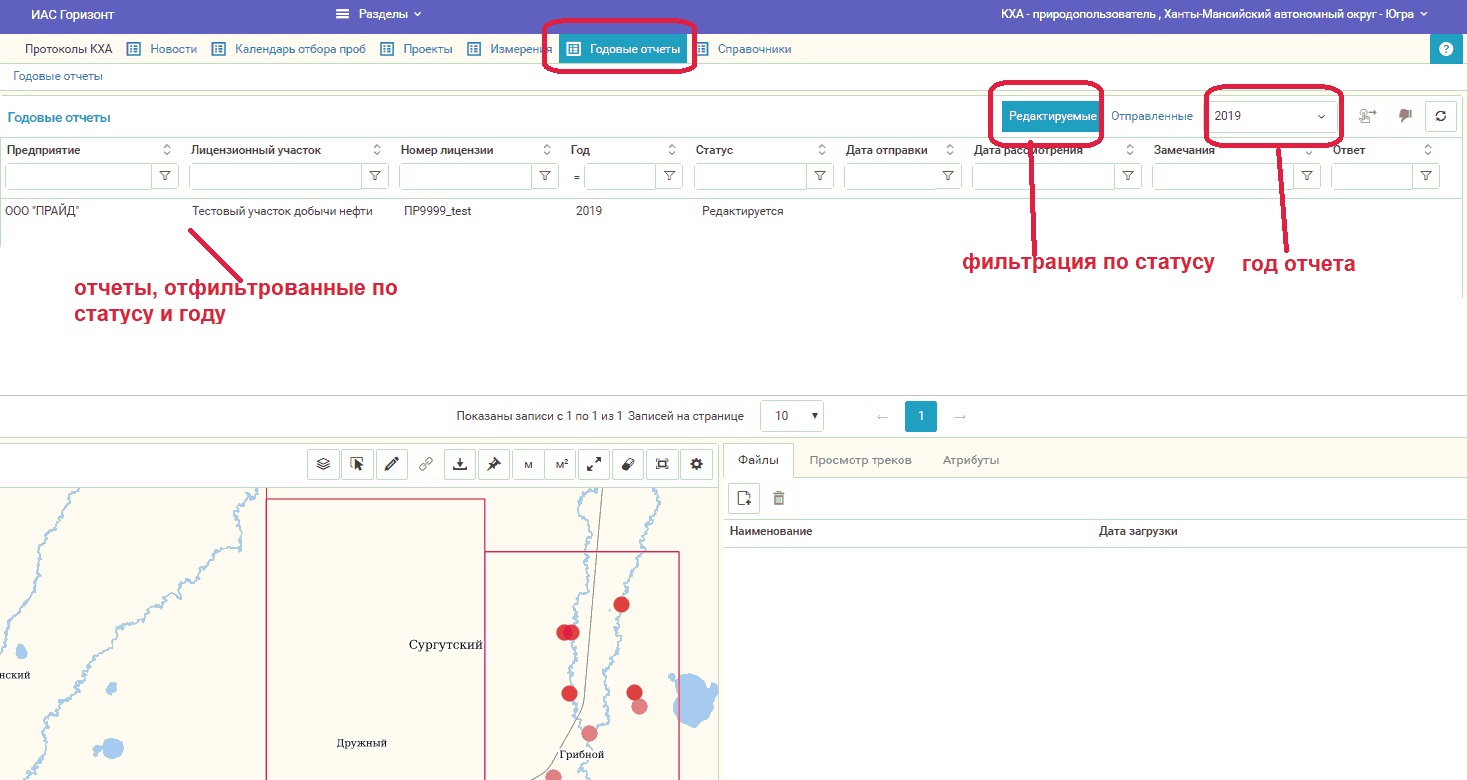Select the pencil draw tool on map
The height and width of the screenshot is (780, 1467).
[x=391, y=464]
